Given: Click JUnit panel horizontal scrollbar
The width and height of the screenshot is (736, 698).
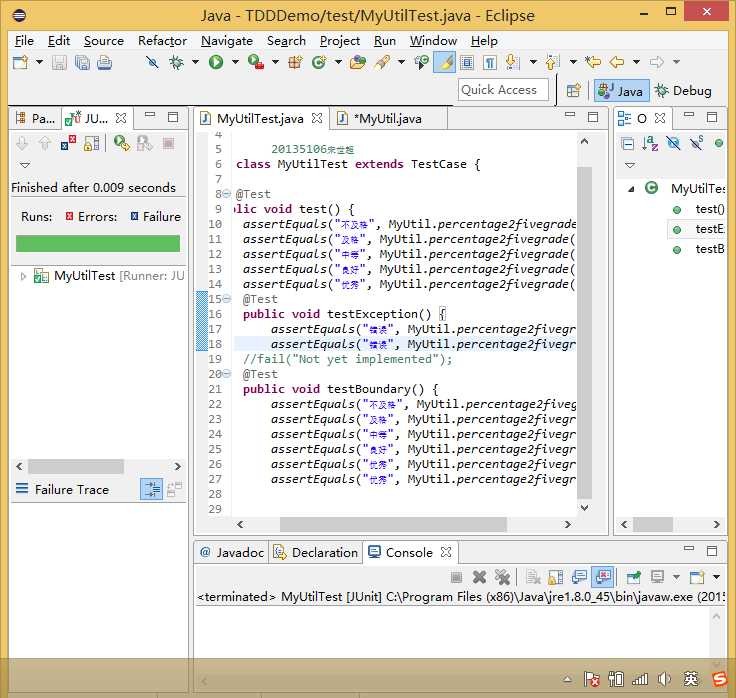Looking at the screenshot, I should tap(76, 466).
